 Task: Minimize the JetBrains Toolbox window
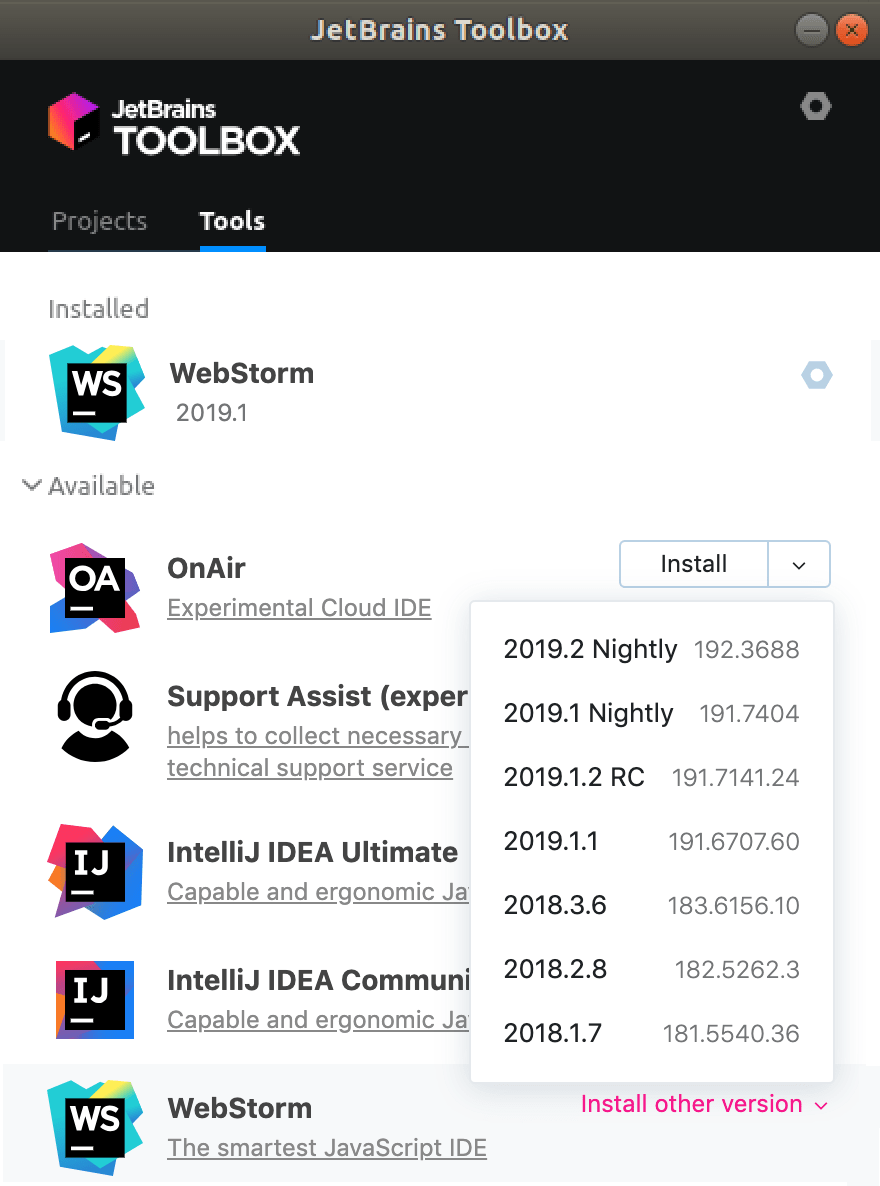(x=811, y=30)
